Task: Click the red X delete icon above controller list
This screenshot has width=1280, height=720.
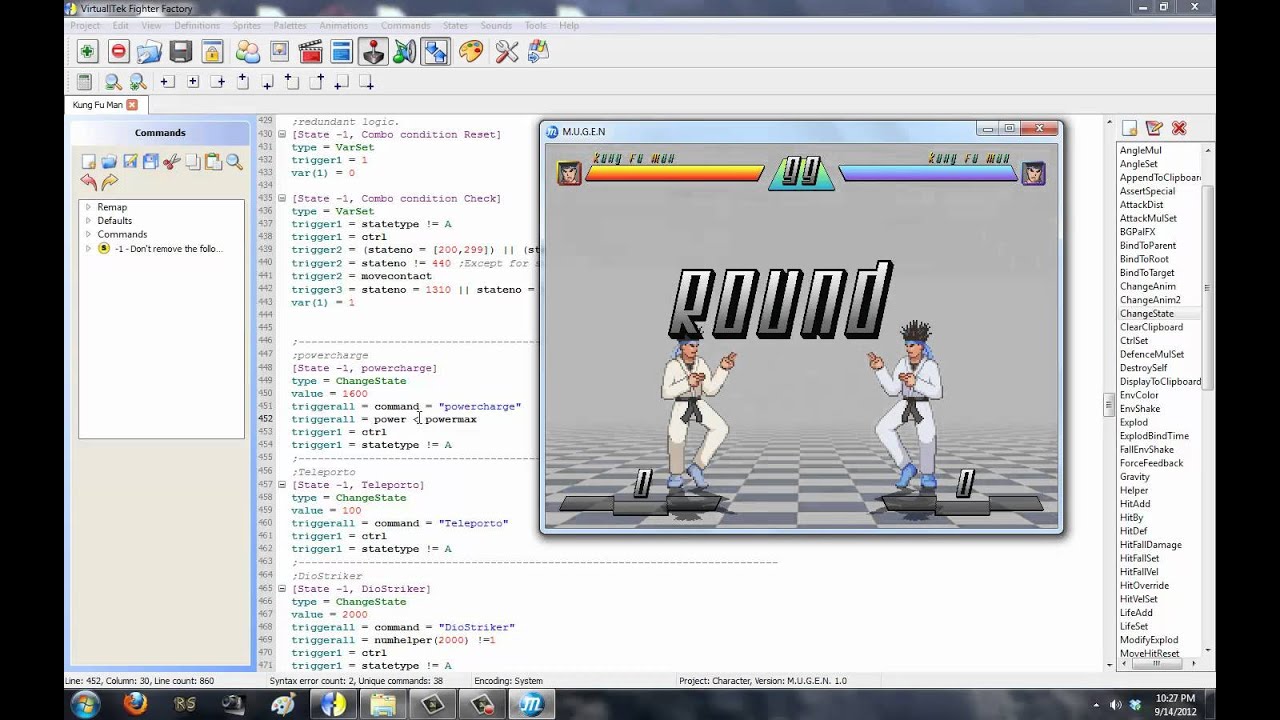Action: click(x=1178, y=128)
